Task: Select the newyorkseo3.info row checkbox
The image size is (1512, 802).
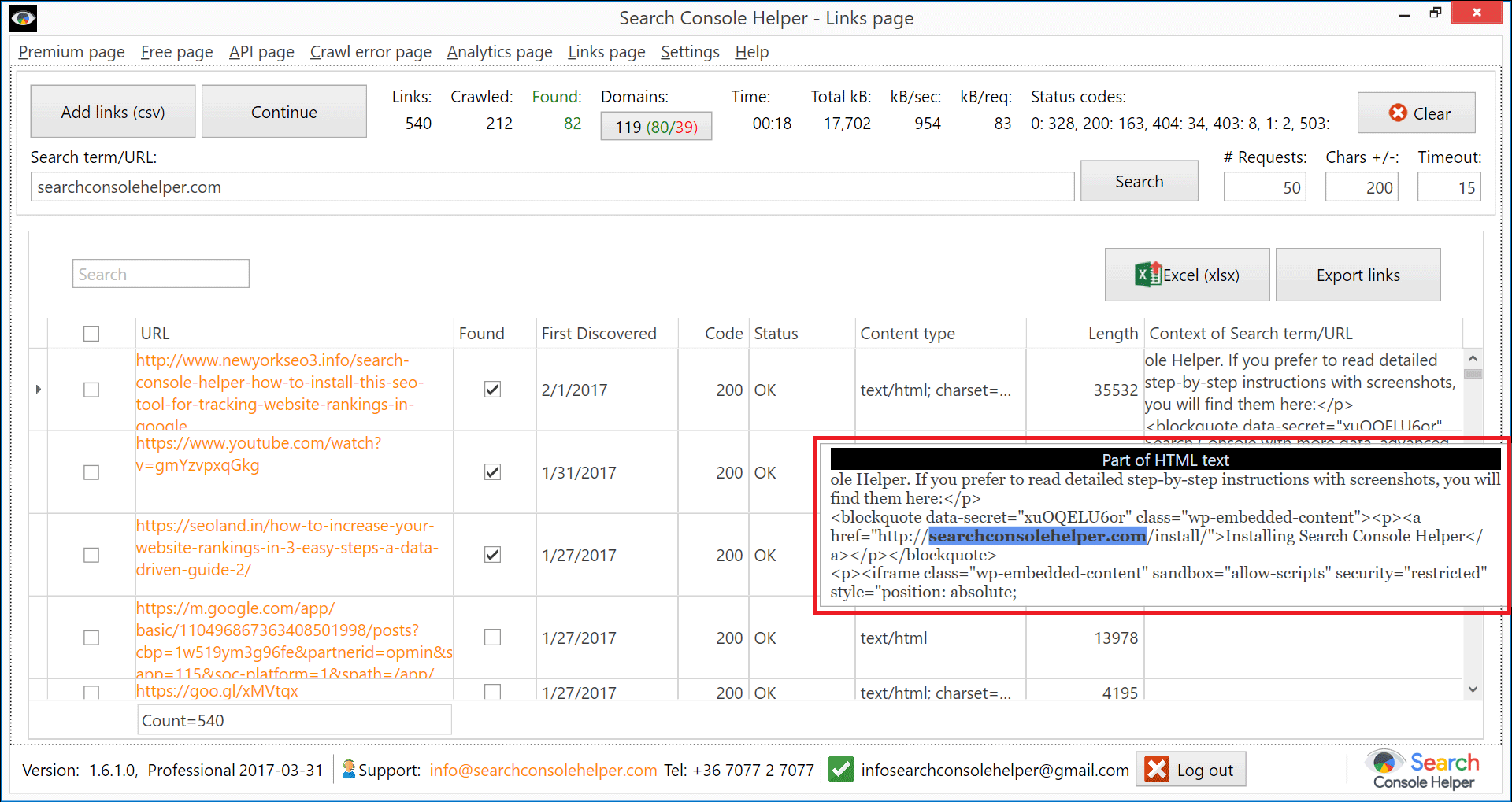Action: [x=91, y=390]
